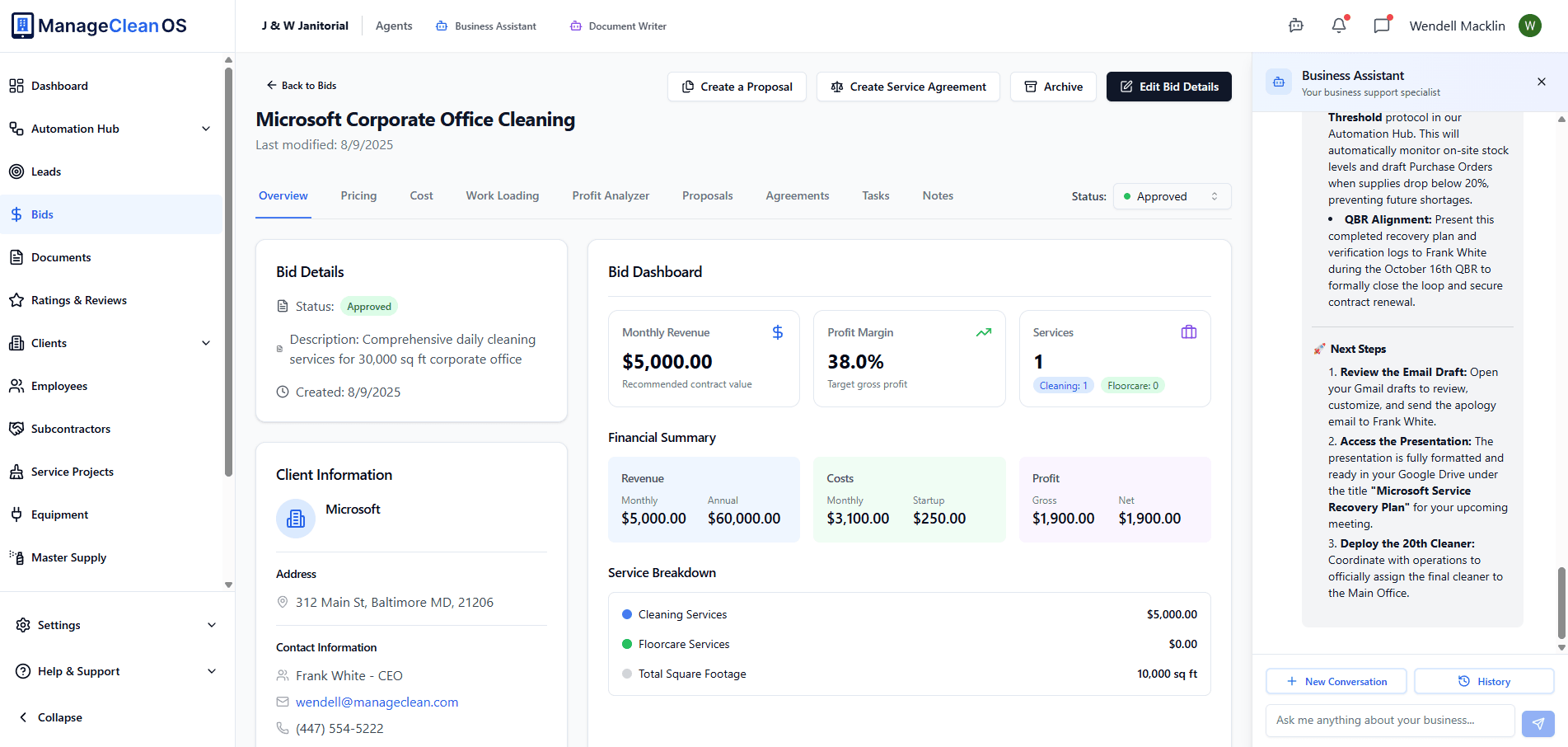
Task: Open Business Assistant in the top bar
Action: coord(486,26)
